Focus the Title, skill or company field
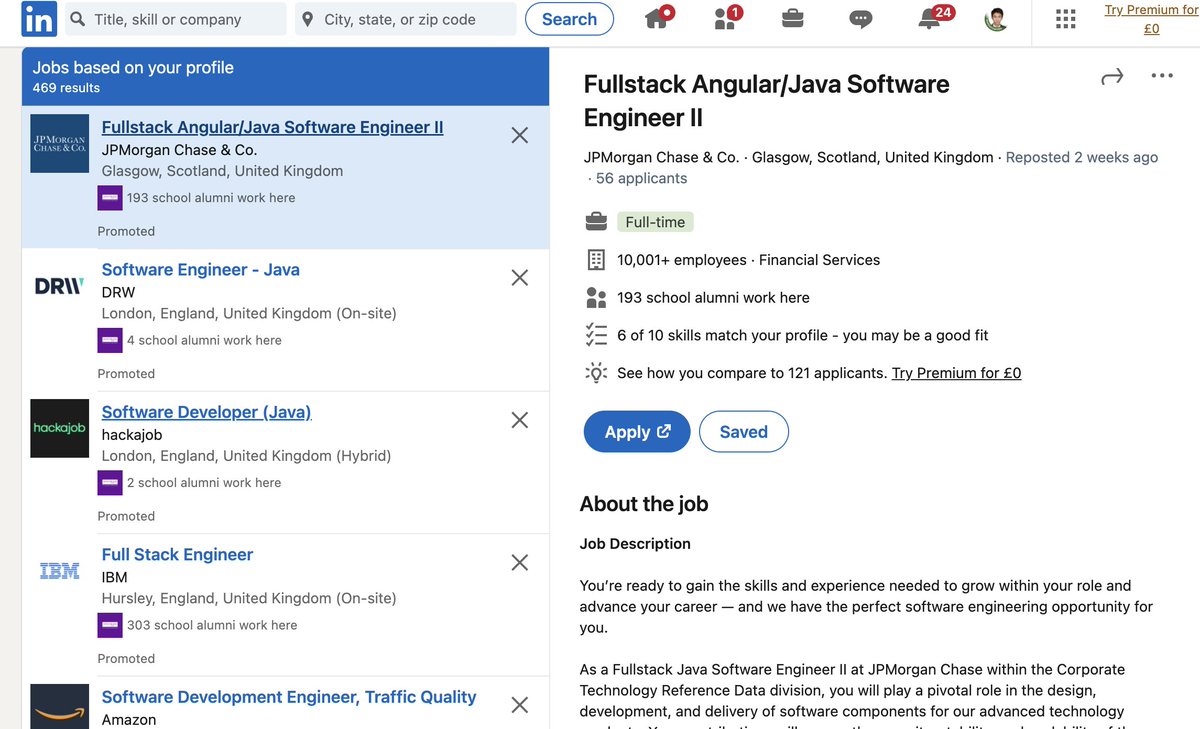Viewport: 1200px width, 729px height. (176, 19)
